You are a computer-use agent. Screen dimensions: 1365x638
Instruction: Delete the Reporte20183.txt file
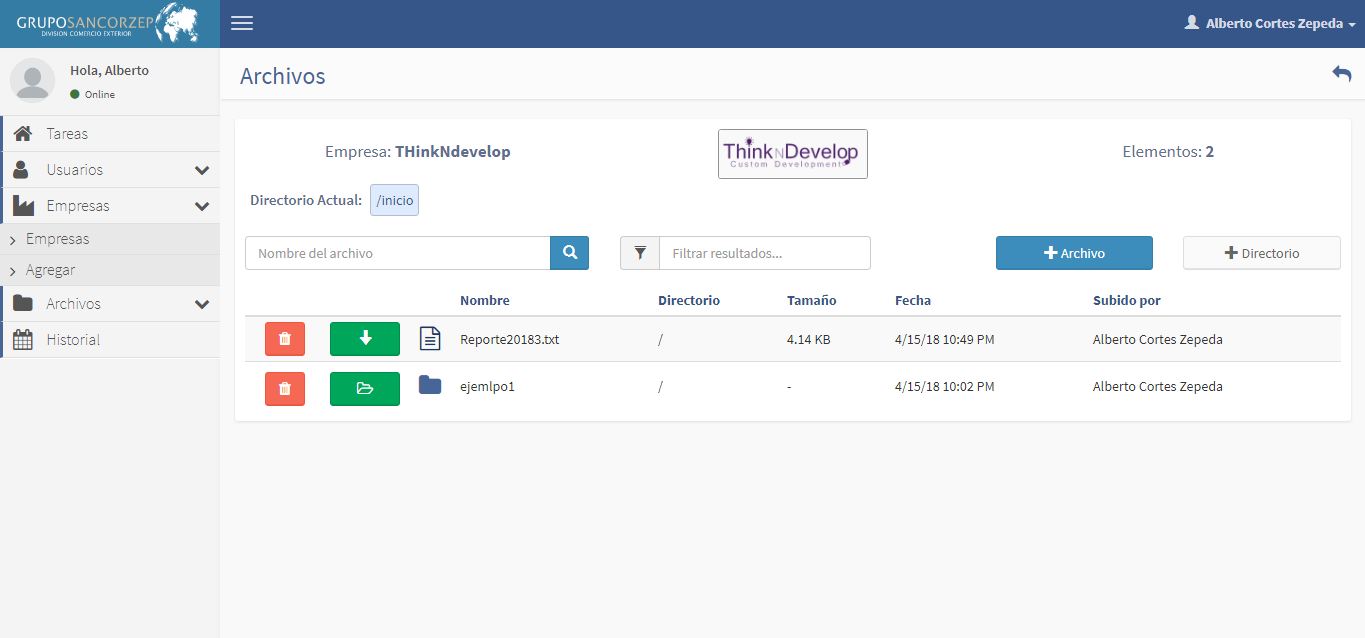point(285,339)
